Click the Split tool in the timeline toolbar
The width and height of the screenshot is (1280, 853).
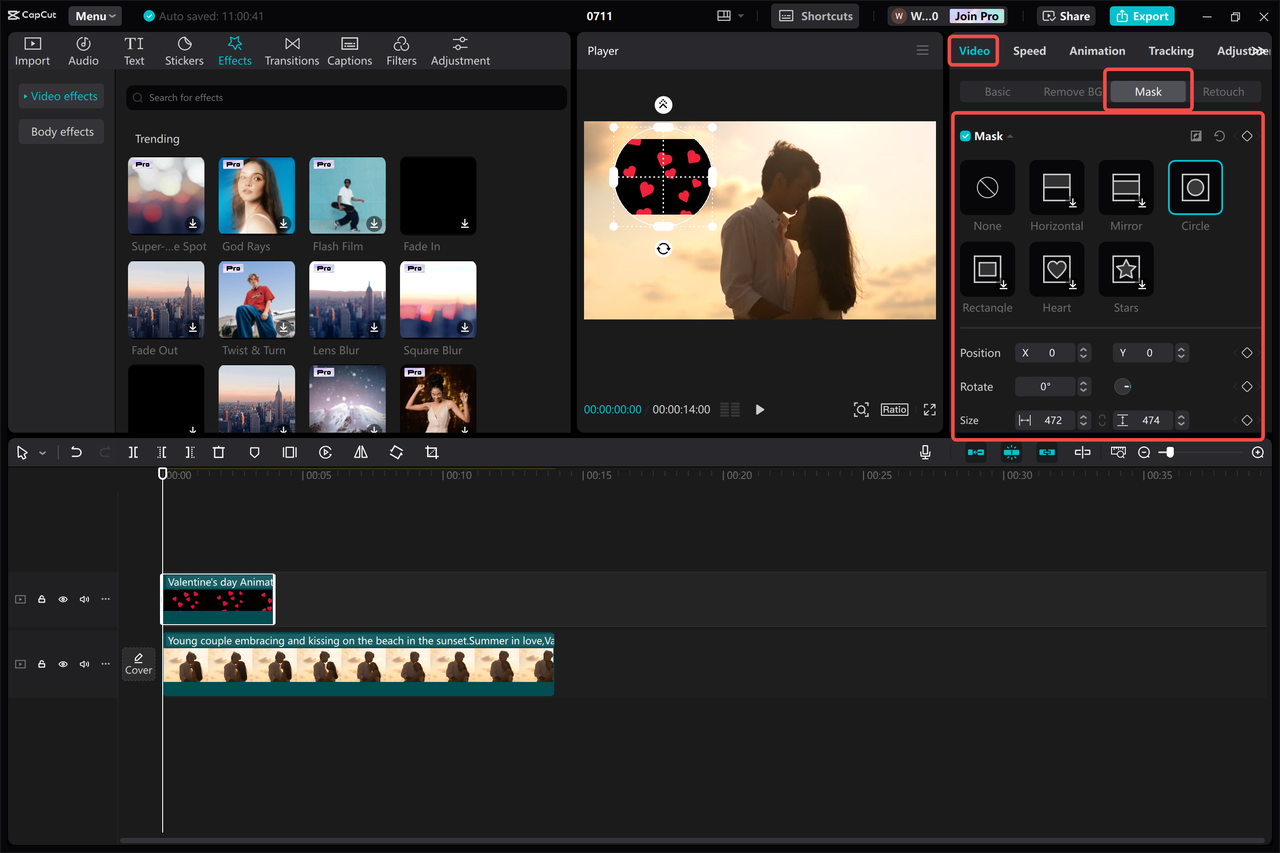click(x=133, y=452)
